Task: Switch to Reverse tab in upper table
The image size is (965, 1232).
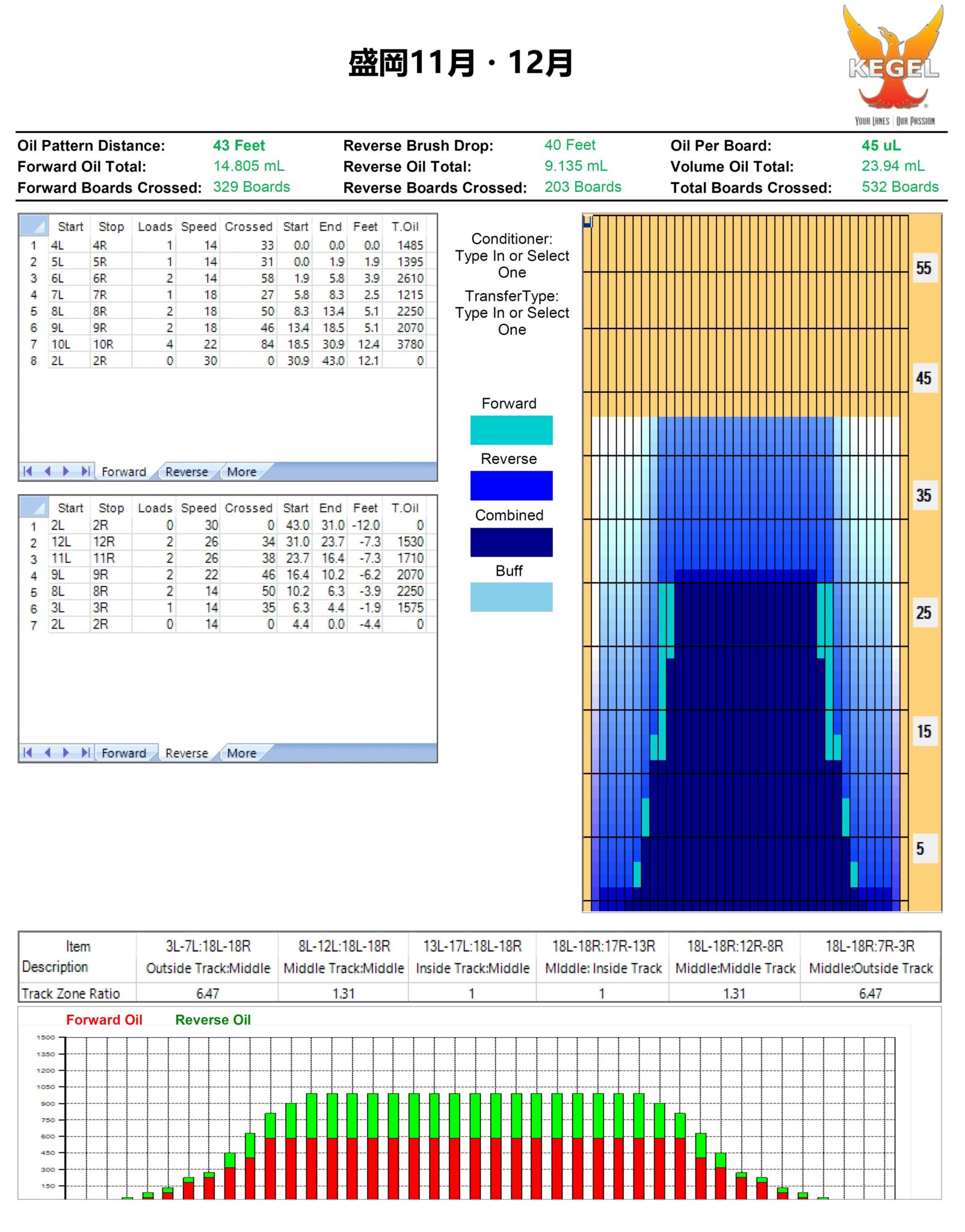Action: coord(187,472)
